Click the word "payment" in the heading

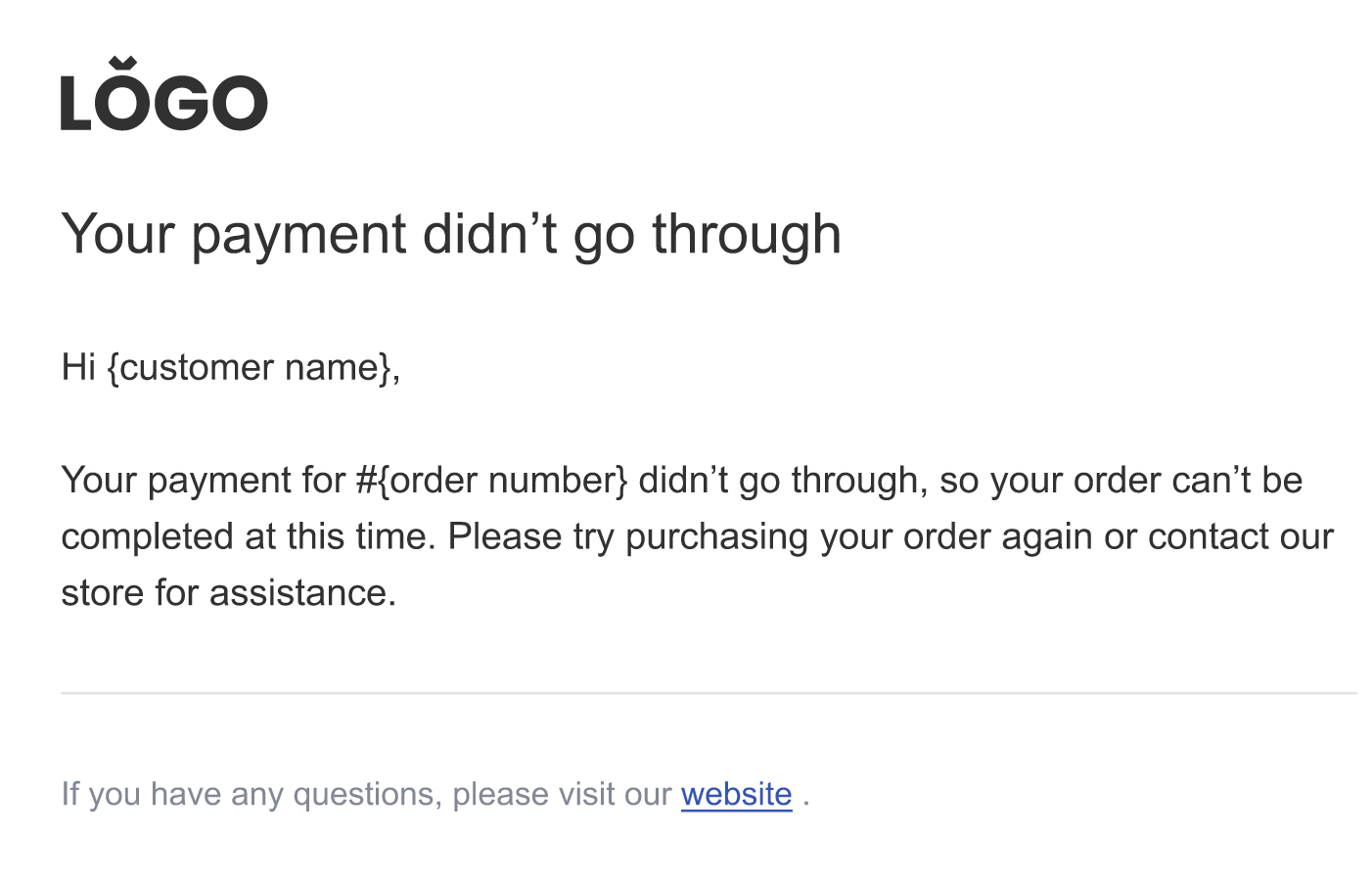(x=298, y=237)
